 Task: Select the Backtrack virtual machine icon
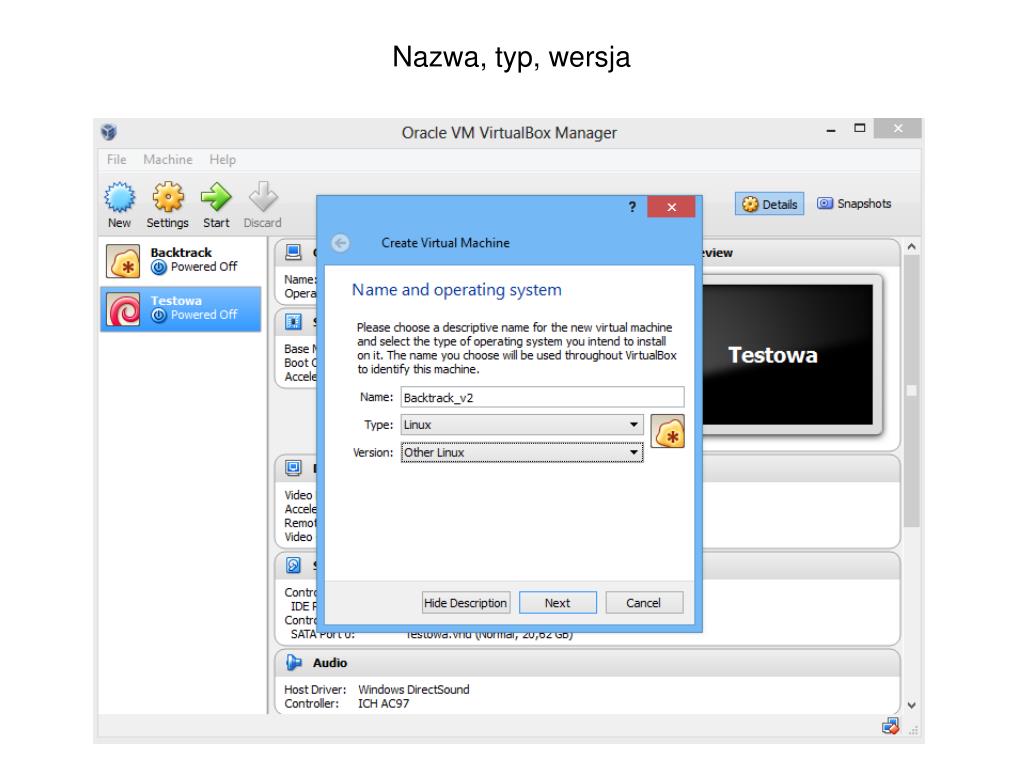click(123, 261)
